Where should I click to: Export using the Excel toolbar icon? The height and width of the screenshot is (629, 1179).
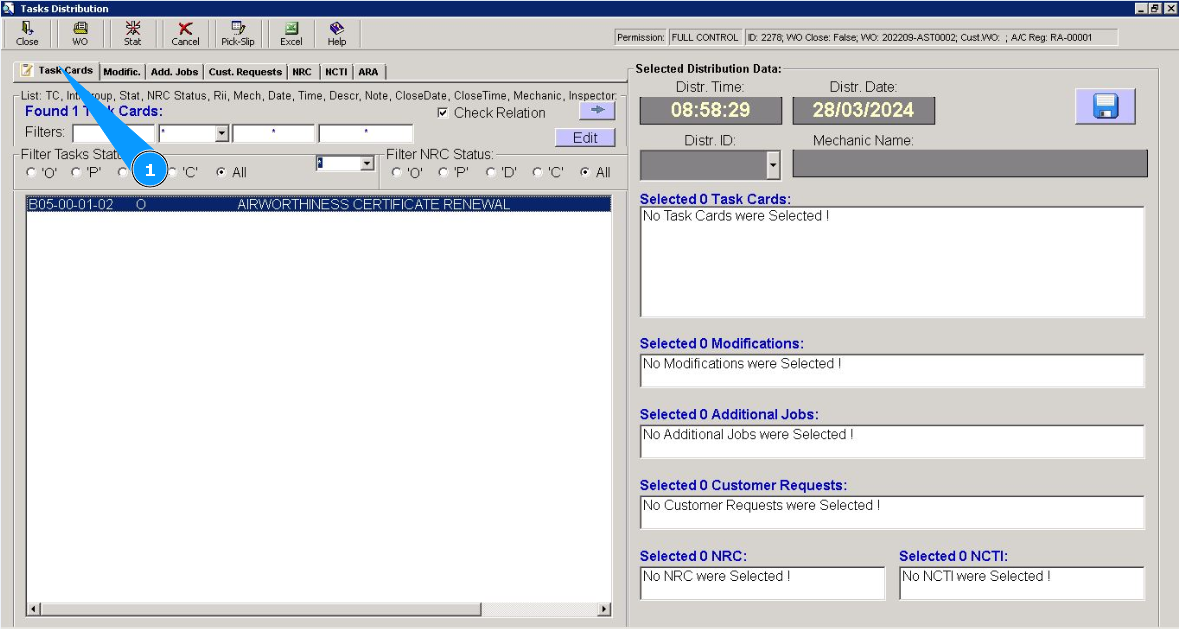coord(291,33)
